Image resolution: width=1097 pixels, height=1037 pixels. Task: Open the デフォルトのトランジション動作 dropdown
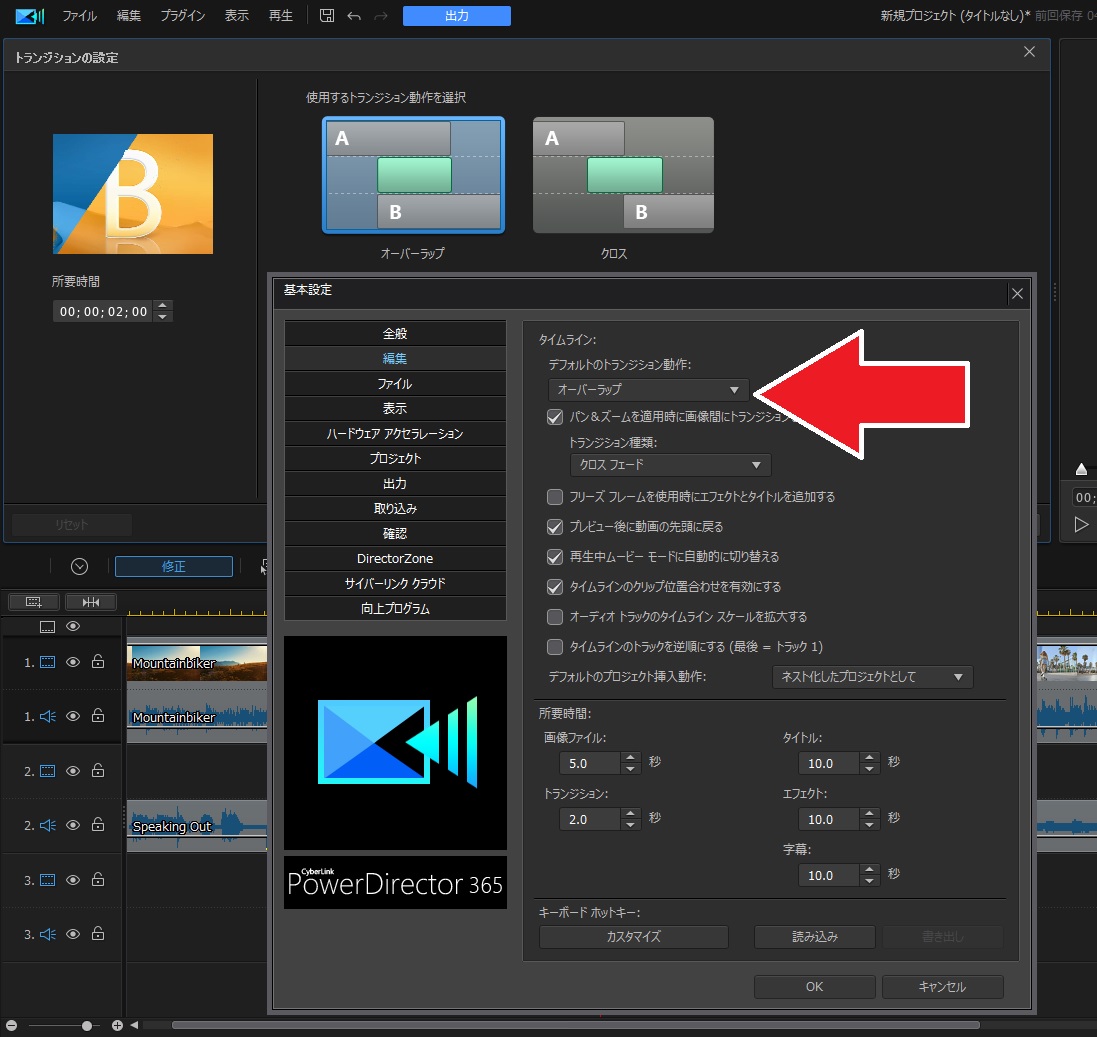pos(648,390)
